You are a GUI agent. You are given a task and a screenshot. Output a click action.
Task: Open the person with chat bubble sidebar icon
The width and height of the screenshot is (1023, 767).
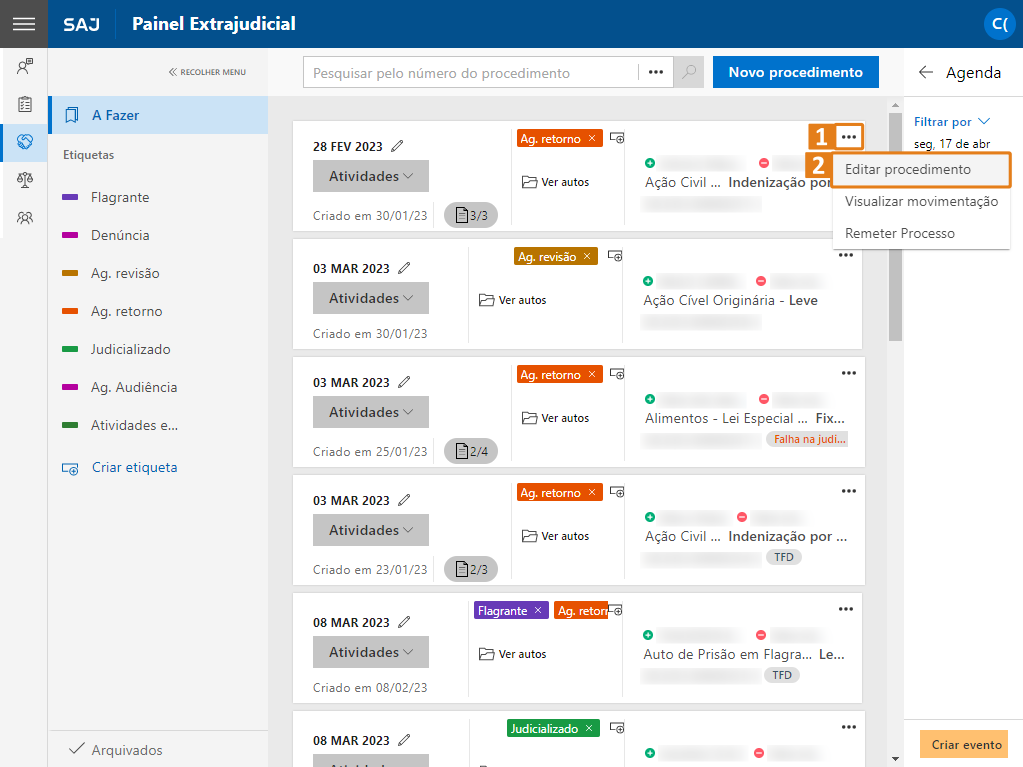pos(25,66)
